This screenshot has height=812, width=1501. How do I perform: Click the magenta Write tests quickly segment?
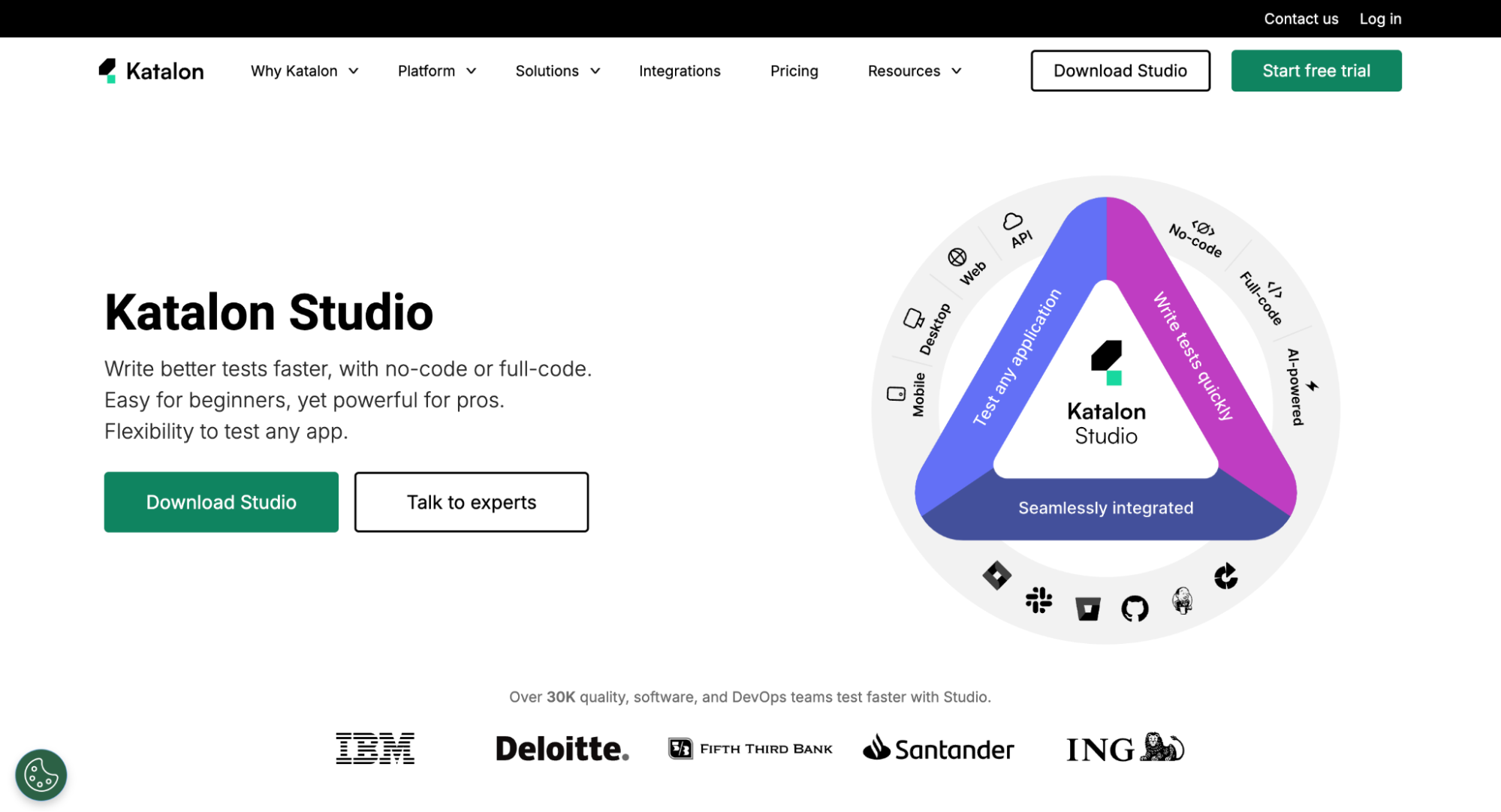(1194, 356)
